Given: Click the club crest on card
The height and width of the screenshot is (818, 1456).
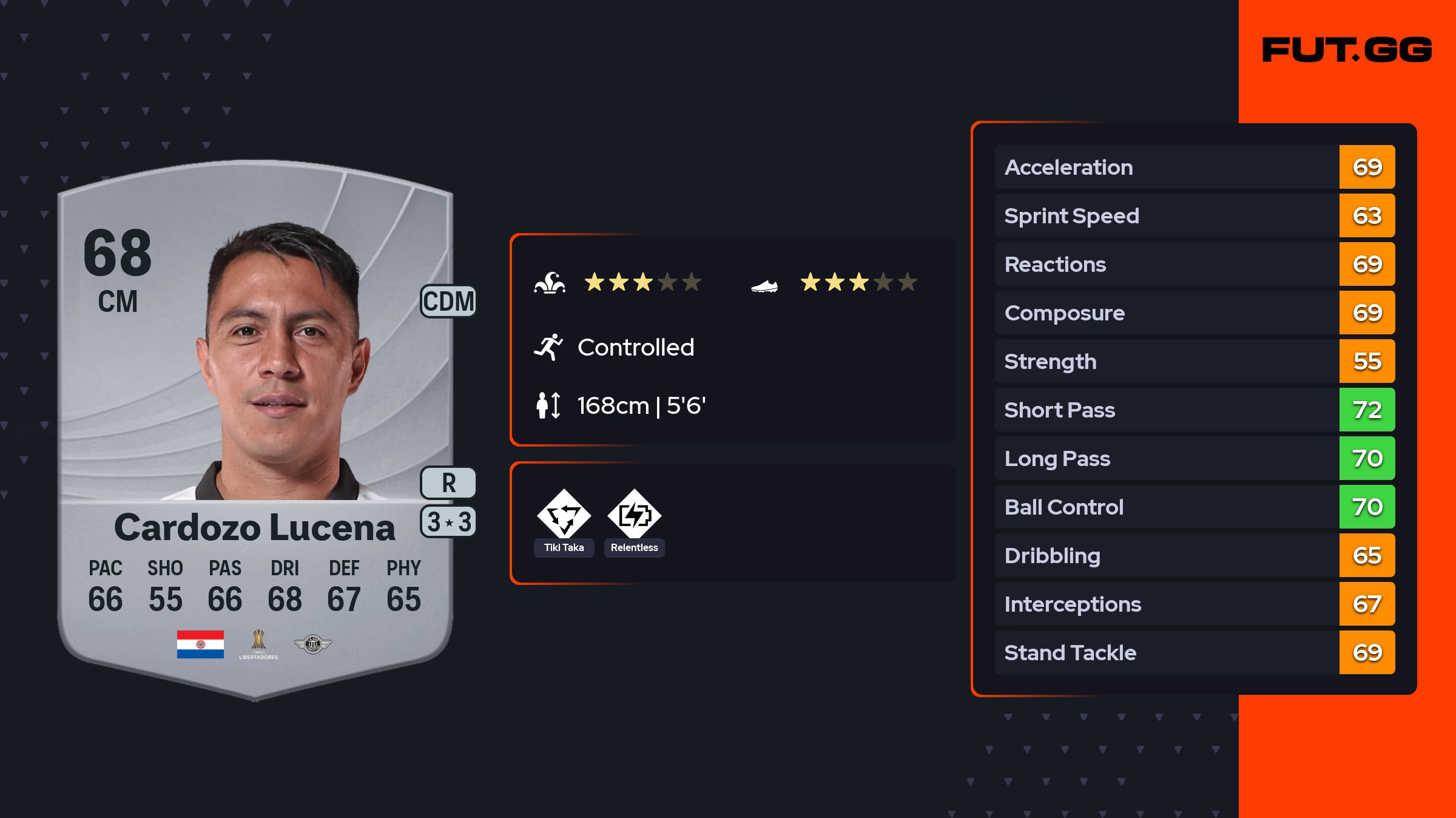Looking at the screenshot, I should [312, 644].
